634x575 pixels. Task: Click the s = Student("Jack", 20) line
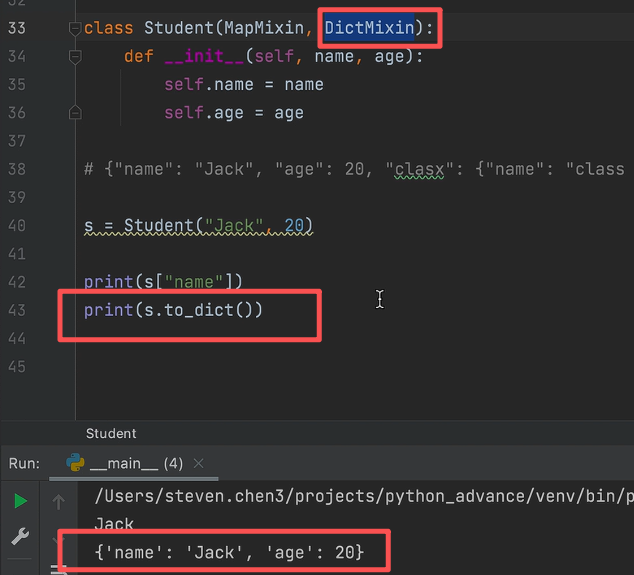198,225
